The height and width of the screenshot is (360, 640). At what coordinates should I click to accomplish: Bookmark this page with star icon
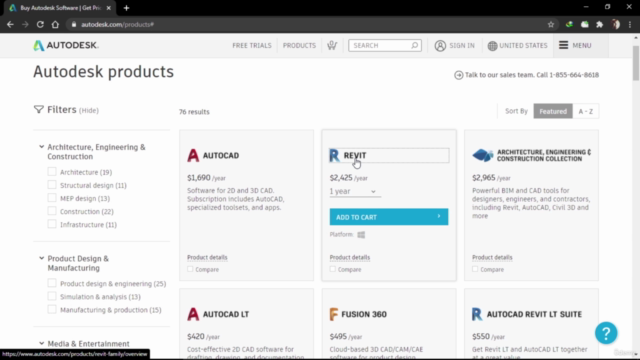point(551,24)
